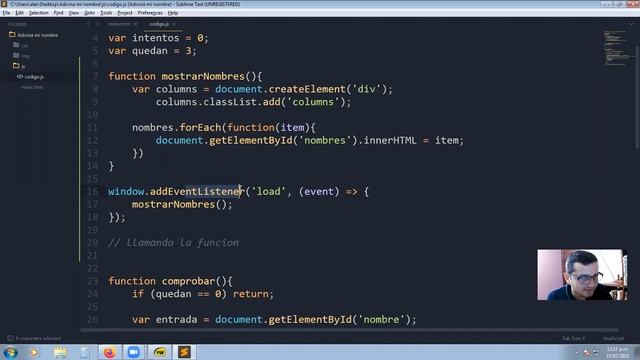Image resolution: width=640 pixels, height=360 pixels.
Task: Open the JavaScript syntax selector in the status bar
Action: tap(613, 338)
